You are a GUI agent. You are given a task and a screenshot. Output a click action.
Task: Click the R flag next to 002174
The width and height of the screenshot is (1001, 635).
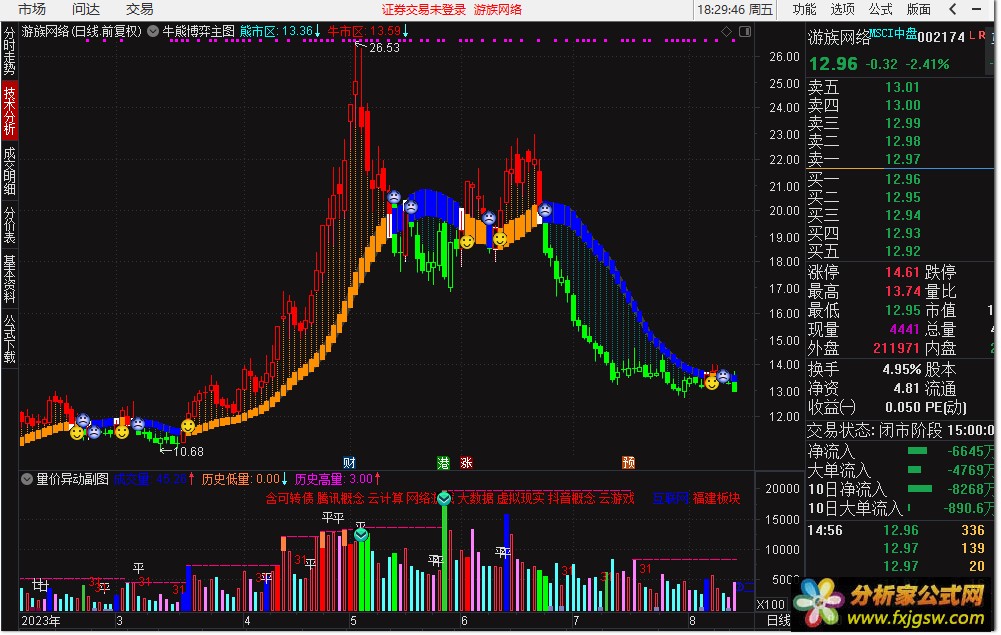coord(982,35)
